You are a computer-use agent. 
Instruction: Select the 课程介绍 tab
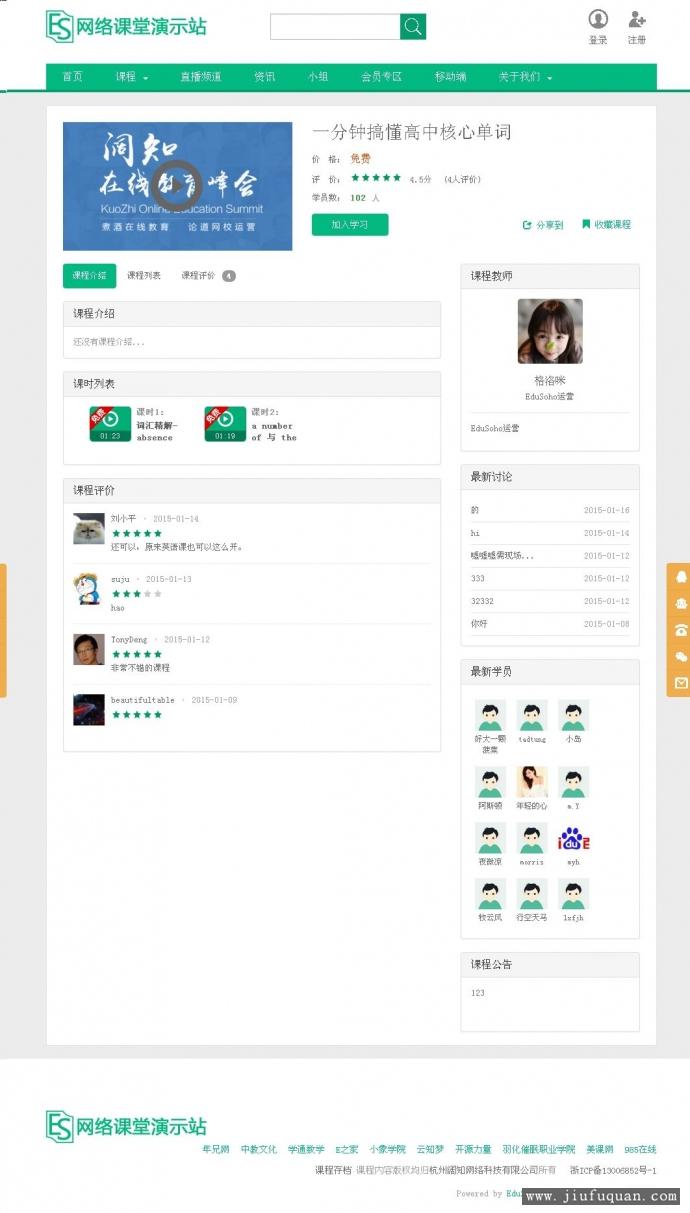pyautogui.click(x=89, y=276)
